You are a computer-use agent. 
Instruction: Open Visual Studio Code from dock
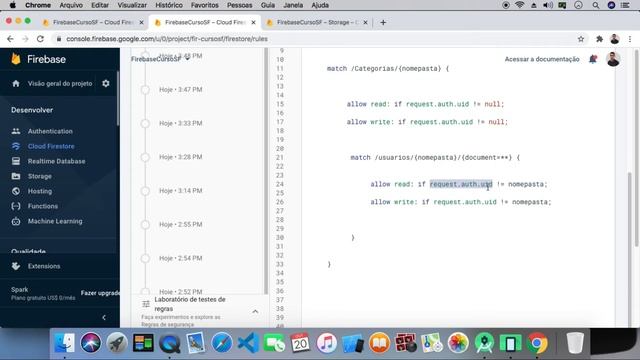coord(249,342)
